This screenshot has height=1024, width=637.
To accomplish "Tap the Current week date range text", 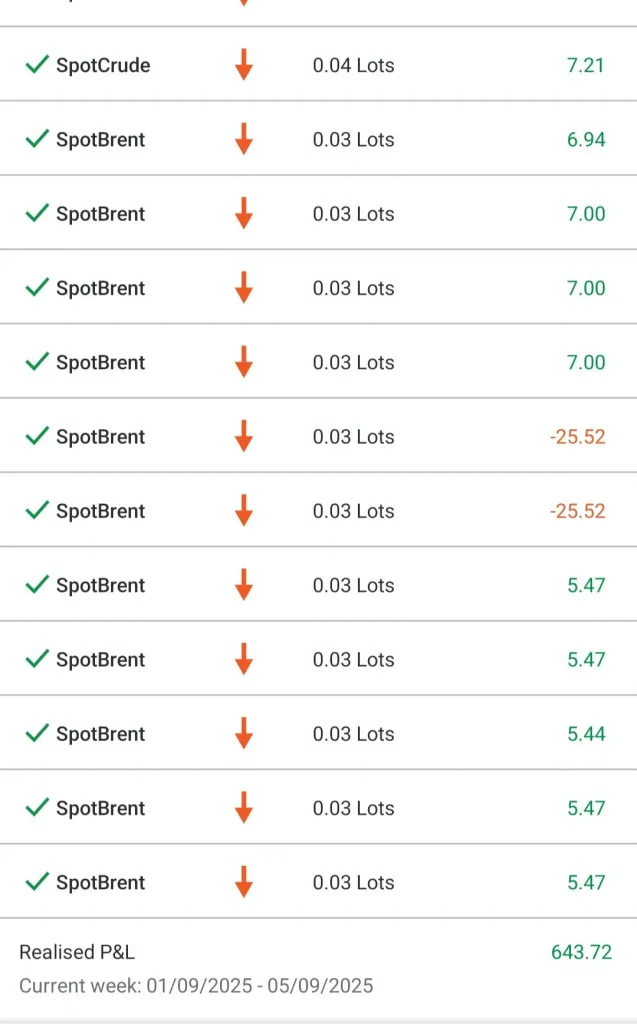I will point(196,986).
